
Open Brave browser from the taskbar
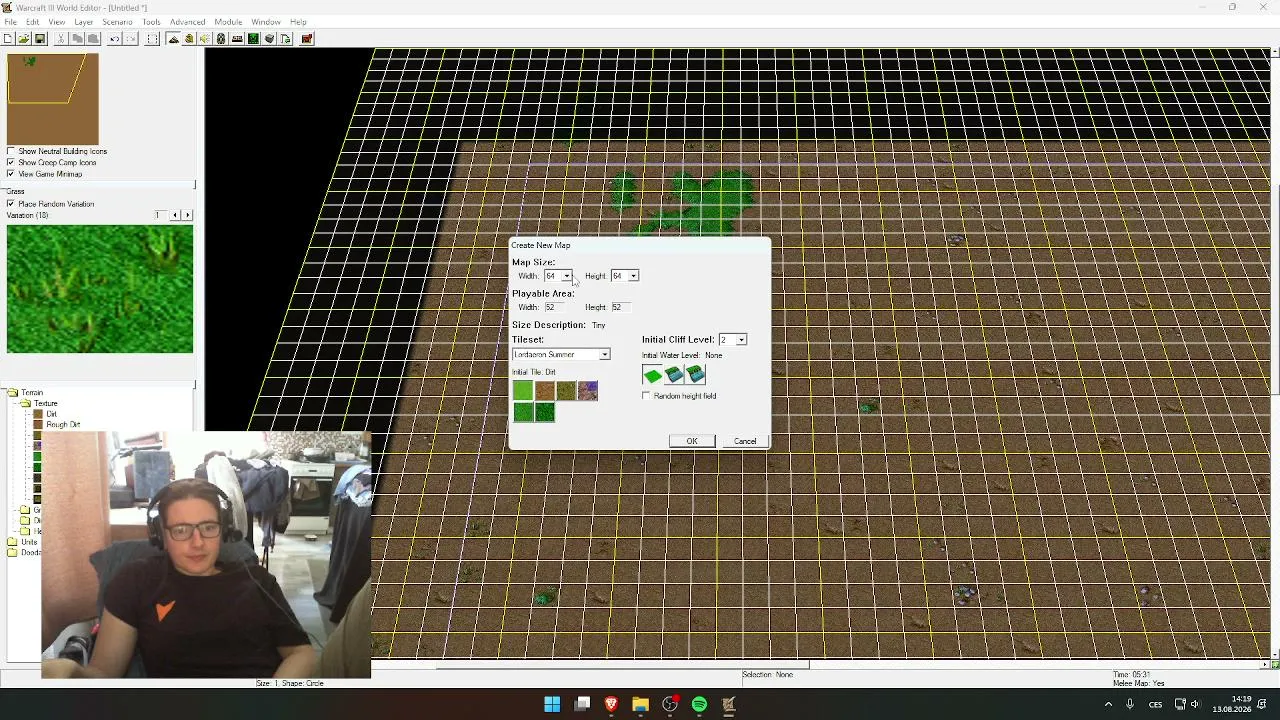tap(611, 705)
